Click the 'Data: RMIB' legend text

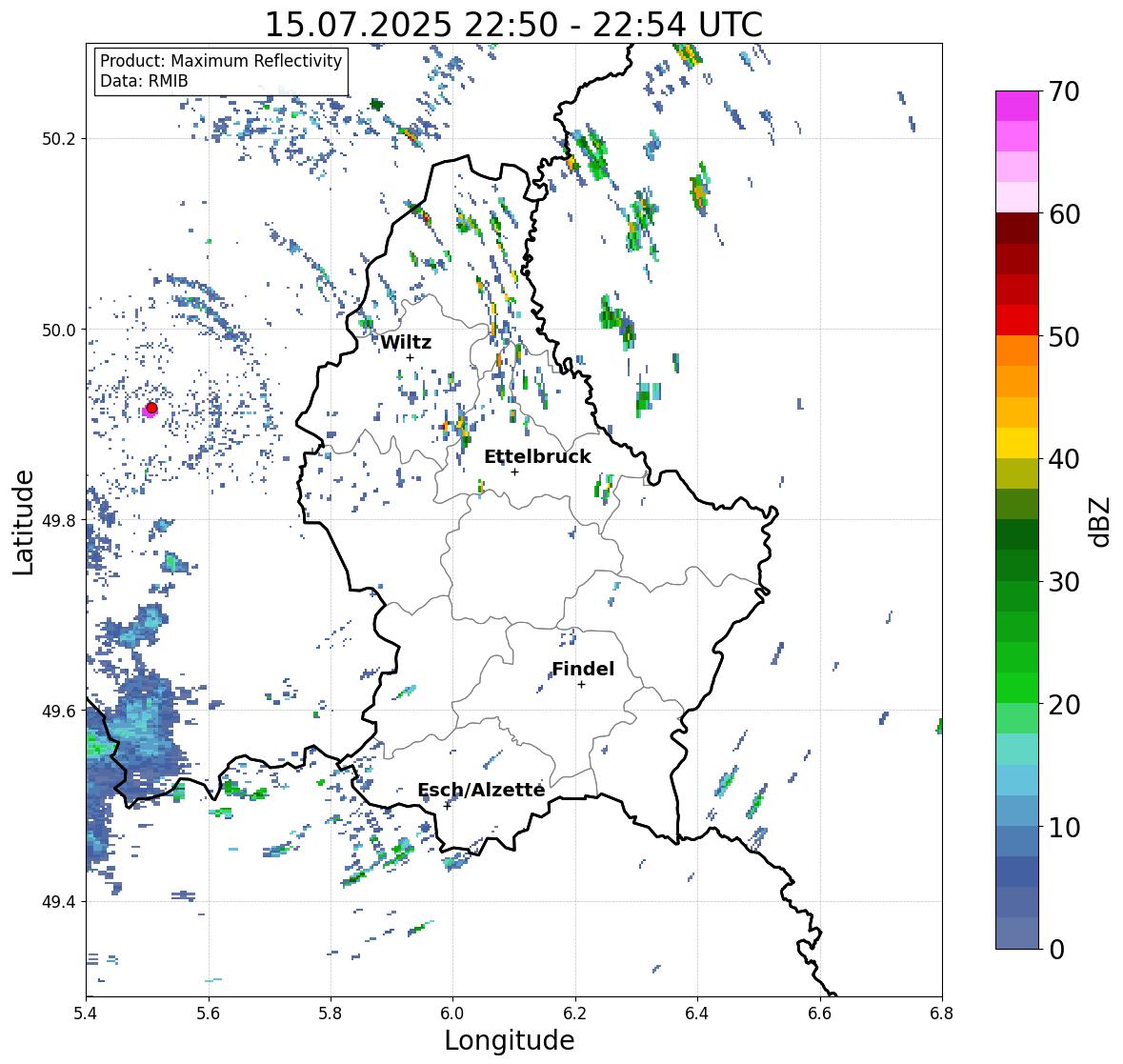[144, 81]
